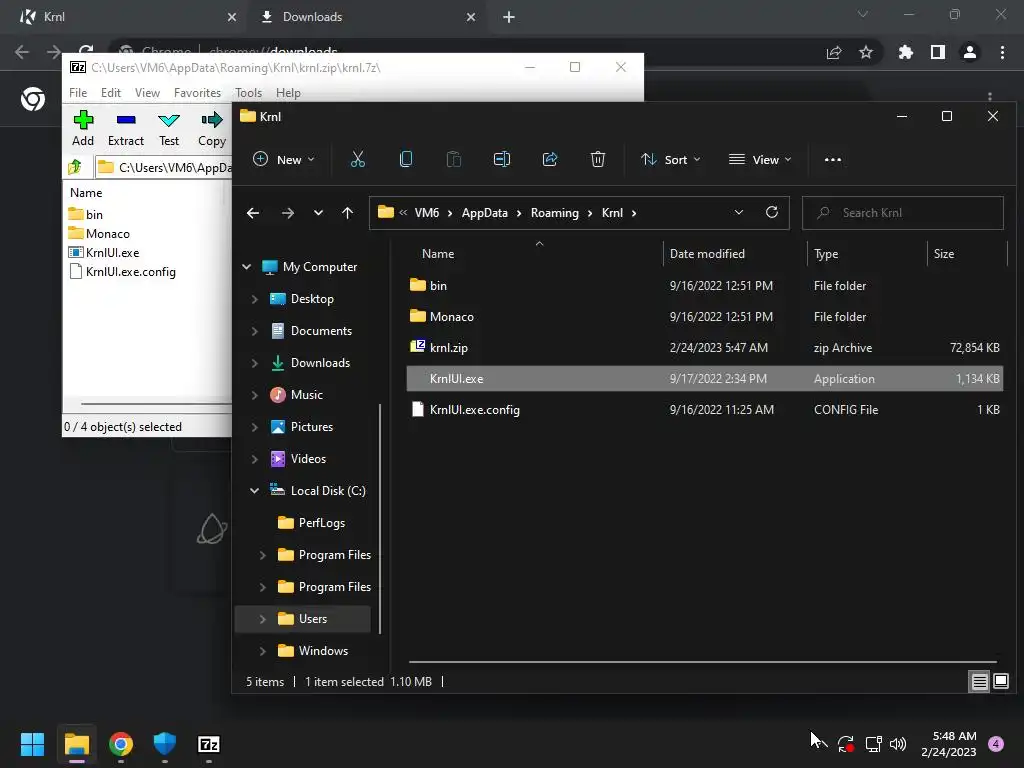The width and height of the screenshot is (1024, 768).
Task: Open Chrome side panel icon
Action: [x=938, y=52]
